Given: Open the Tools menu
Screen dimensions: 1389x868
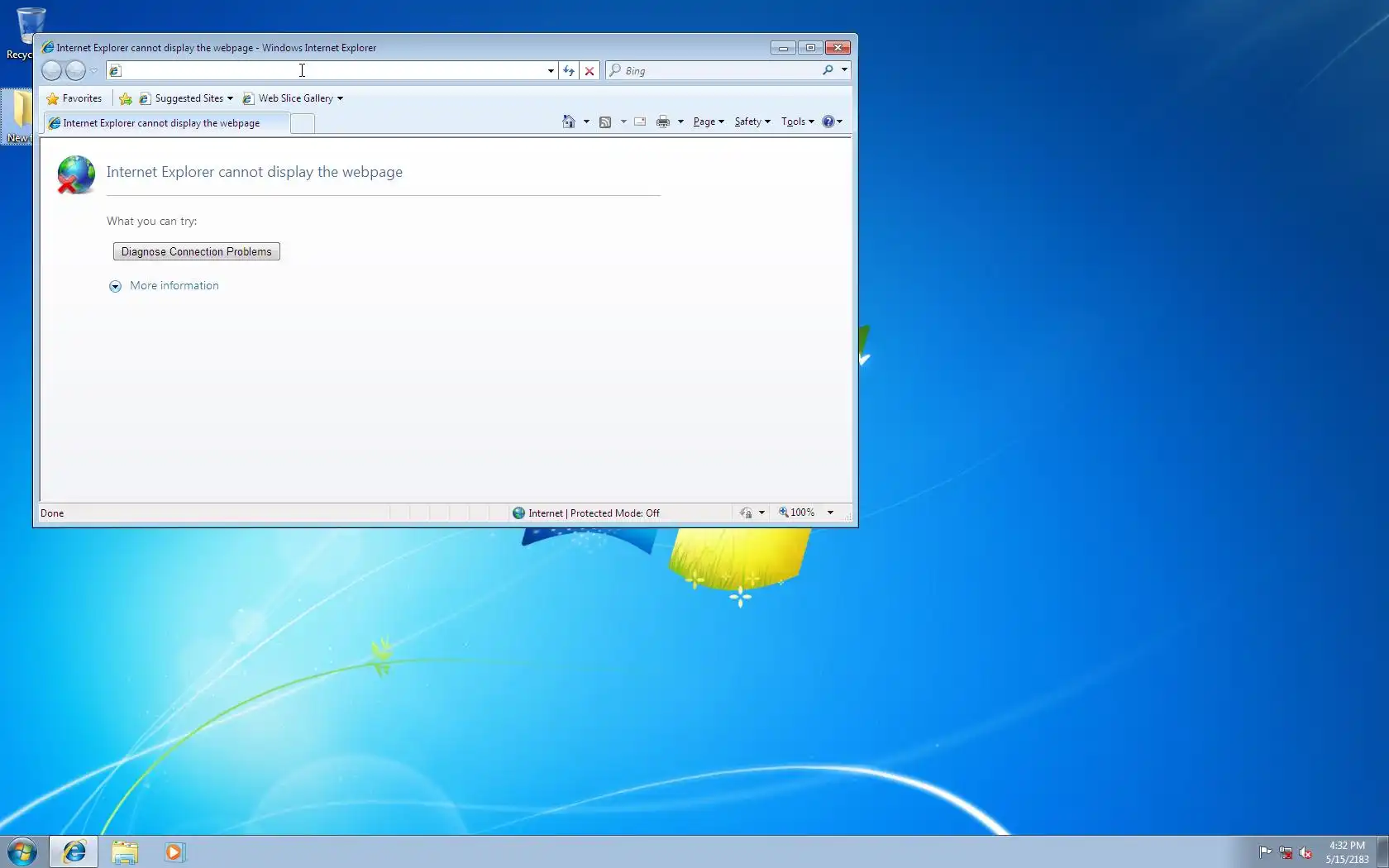Looking at the screenshot, I should (x=797, y=122).
